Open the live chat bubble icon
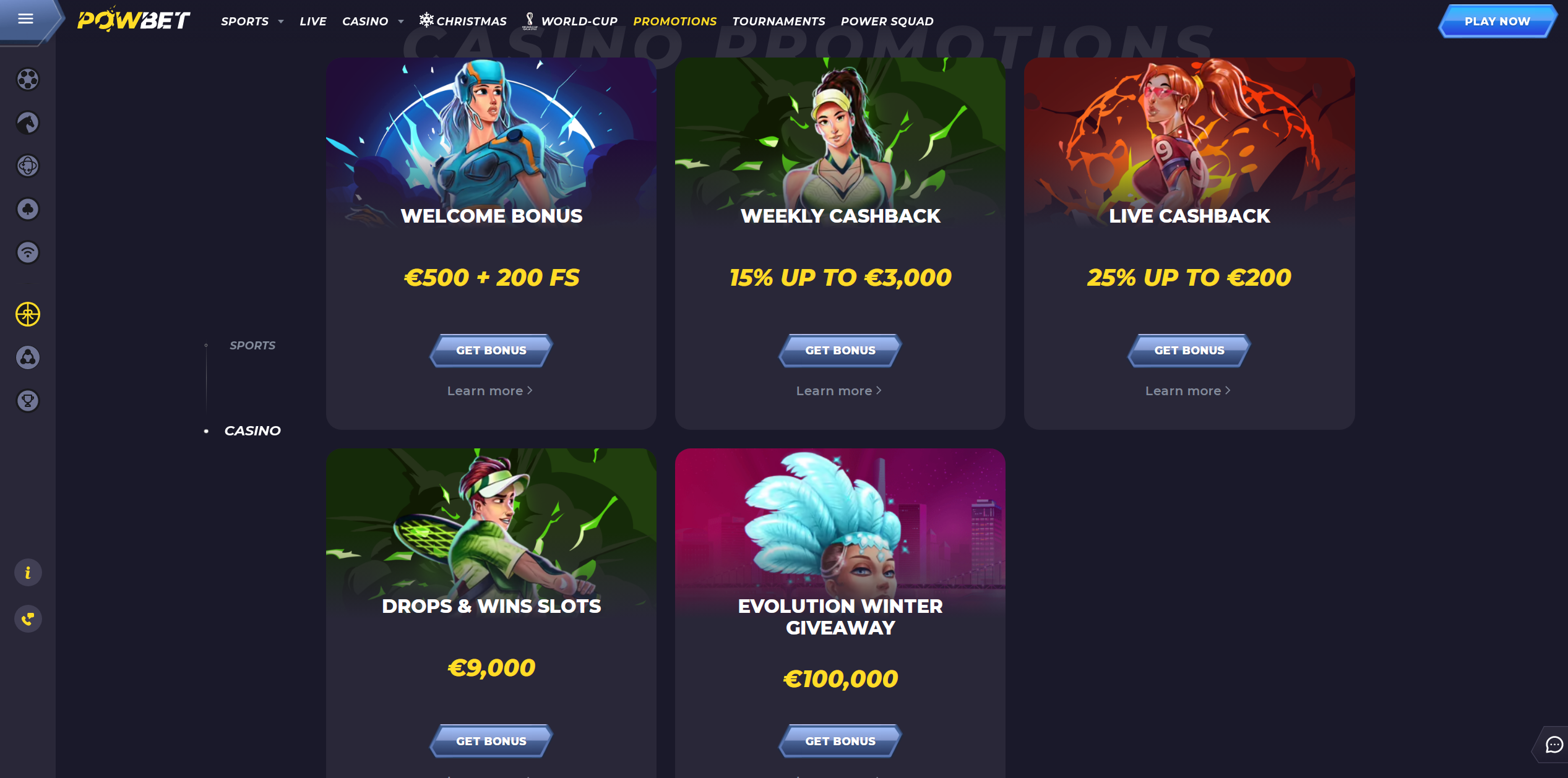The image size is (1568, 778). coord(1554,745)
